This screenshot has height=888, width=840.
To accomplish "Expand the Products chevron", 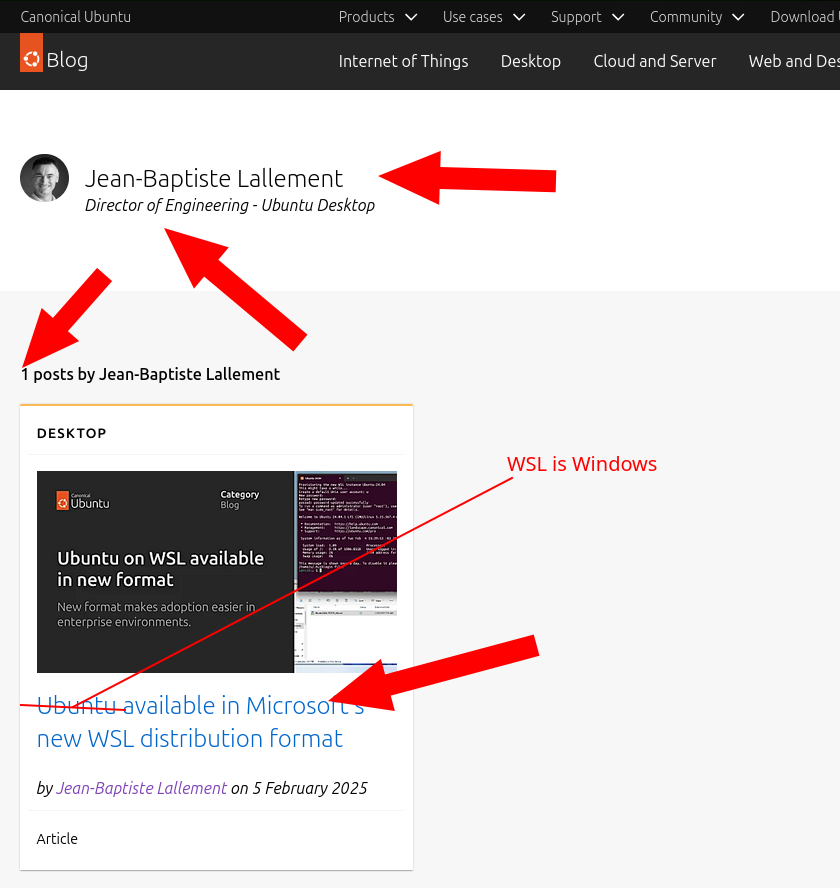I will (x=411, y=18).
